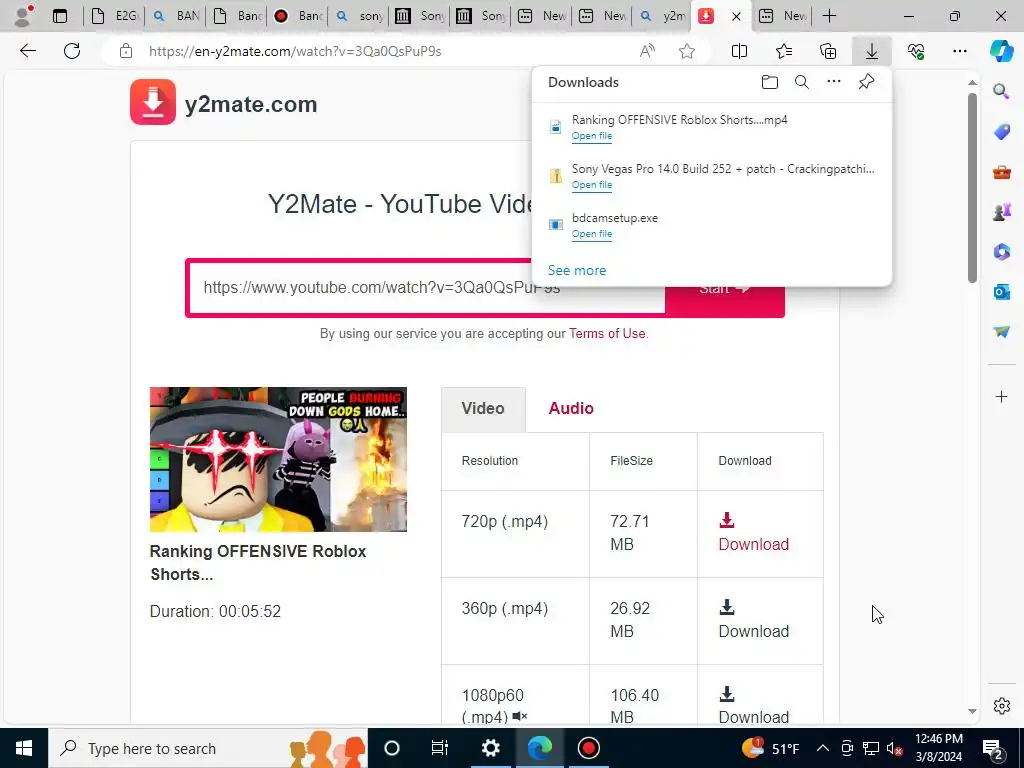Image resolution: width=1024 pixels, height=768 pixels.
Task: Download the 1080p60 mp4 video
Action: [x=754, y=705]
